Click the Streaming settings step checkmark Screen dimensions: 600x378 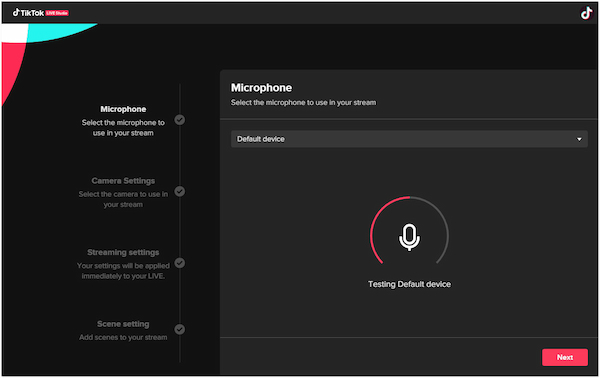coord(180,263)
